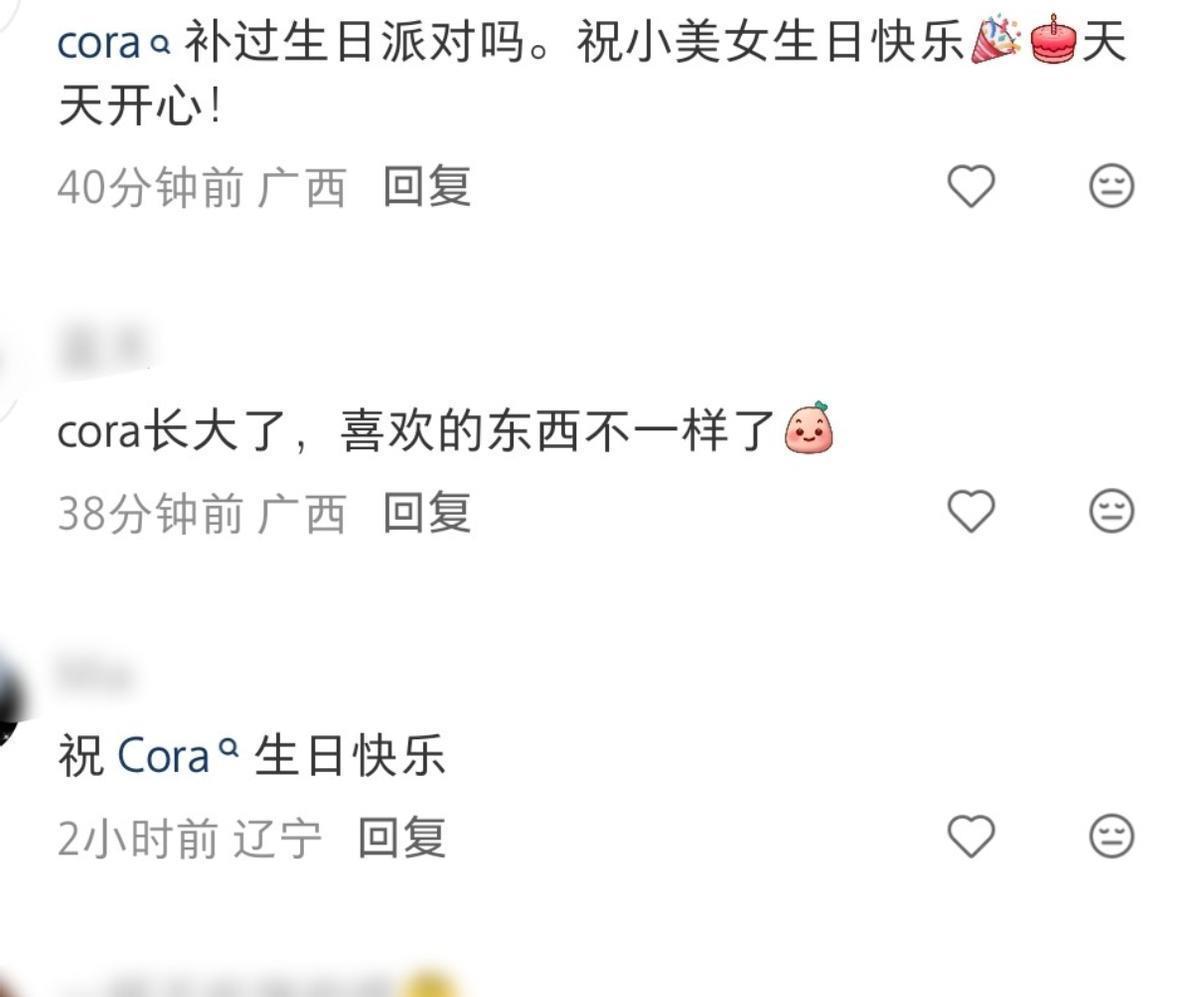Reply to the 40分钟前 广西 comment
This screenshot has height=997, width=1200.
point(427,187)
